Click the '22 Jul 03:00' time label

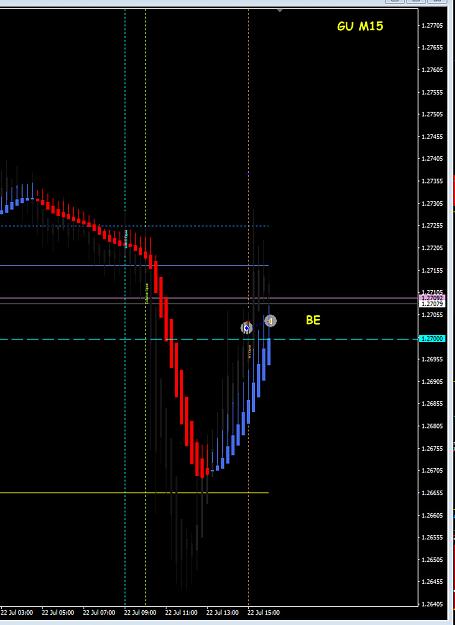pos(17,612)
